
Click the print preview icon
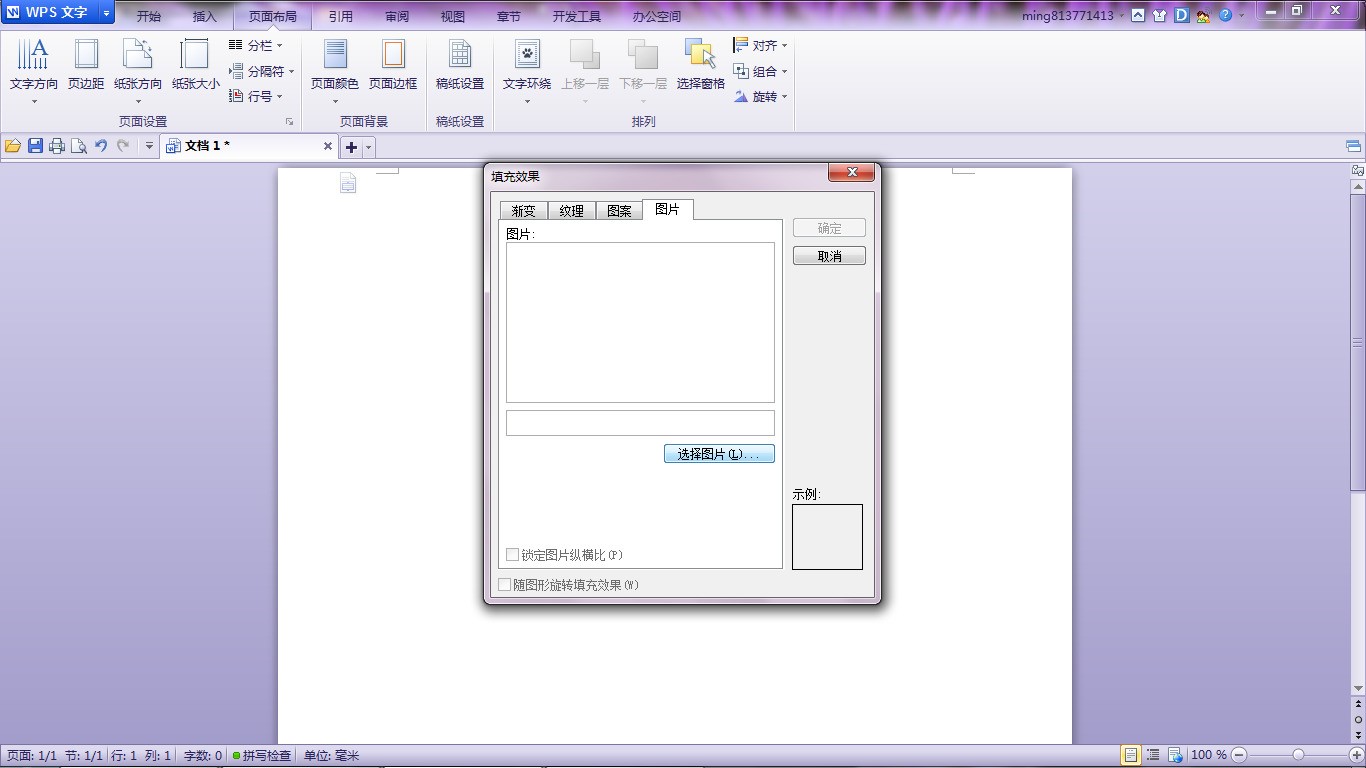coord(79,146)
